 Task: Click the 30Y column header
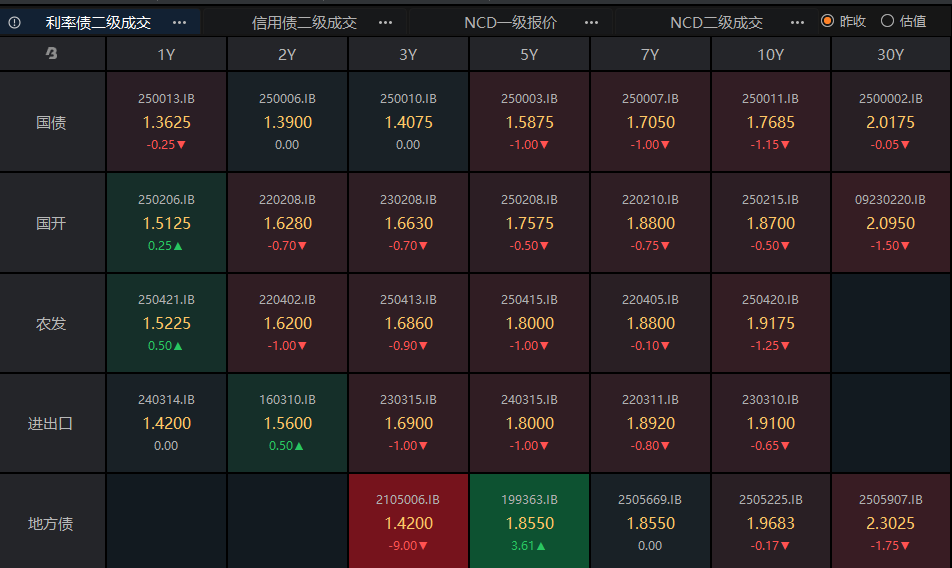pyautogui.click(x=891, y=54)
